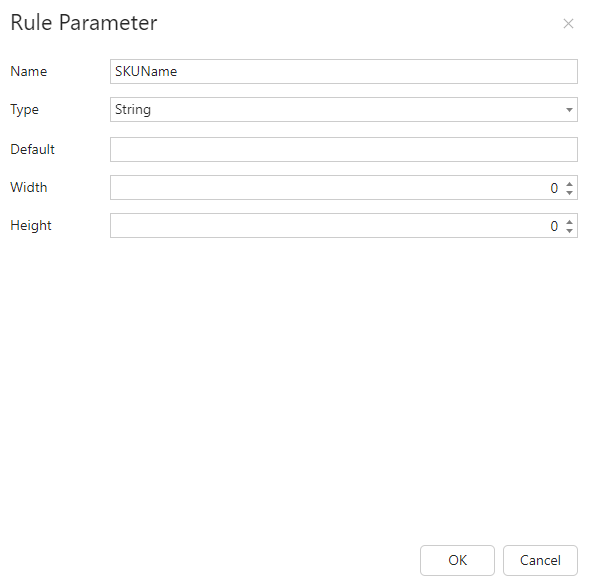Click the Height label
The height and width of the screenshot is (588, 589).
point(31,225)
